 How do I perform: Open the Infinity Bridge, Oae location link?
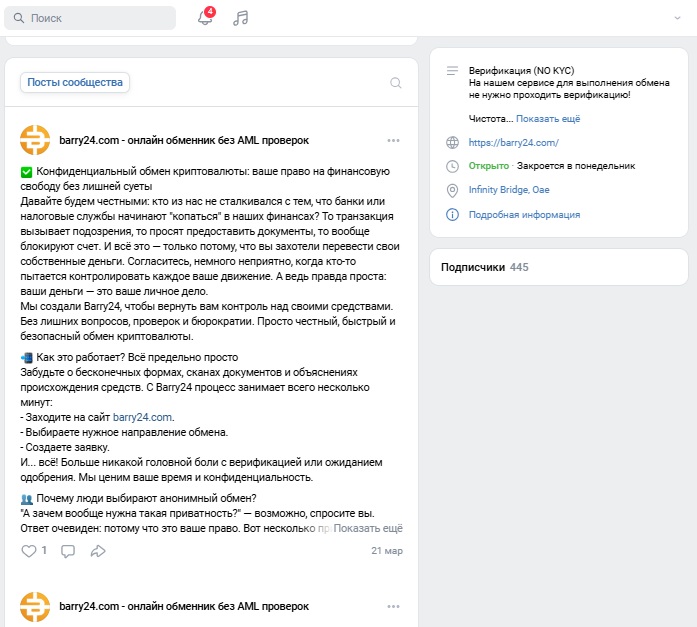(509, 190)
